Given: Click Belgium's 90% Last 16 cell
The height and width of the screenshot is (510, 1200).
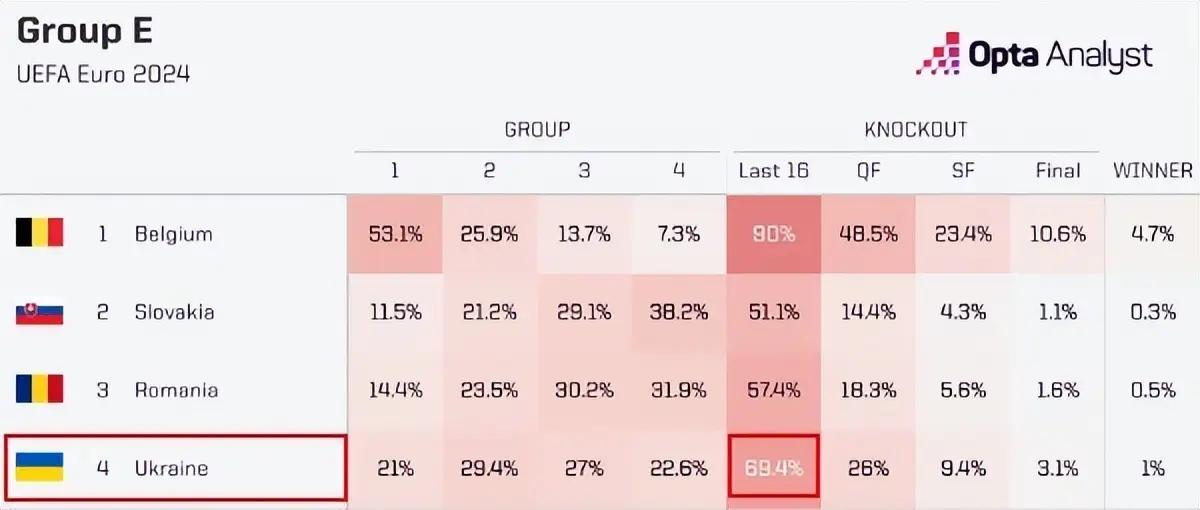Looking at the screenshot, I should (x=773, y=235).
